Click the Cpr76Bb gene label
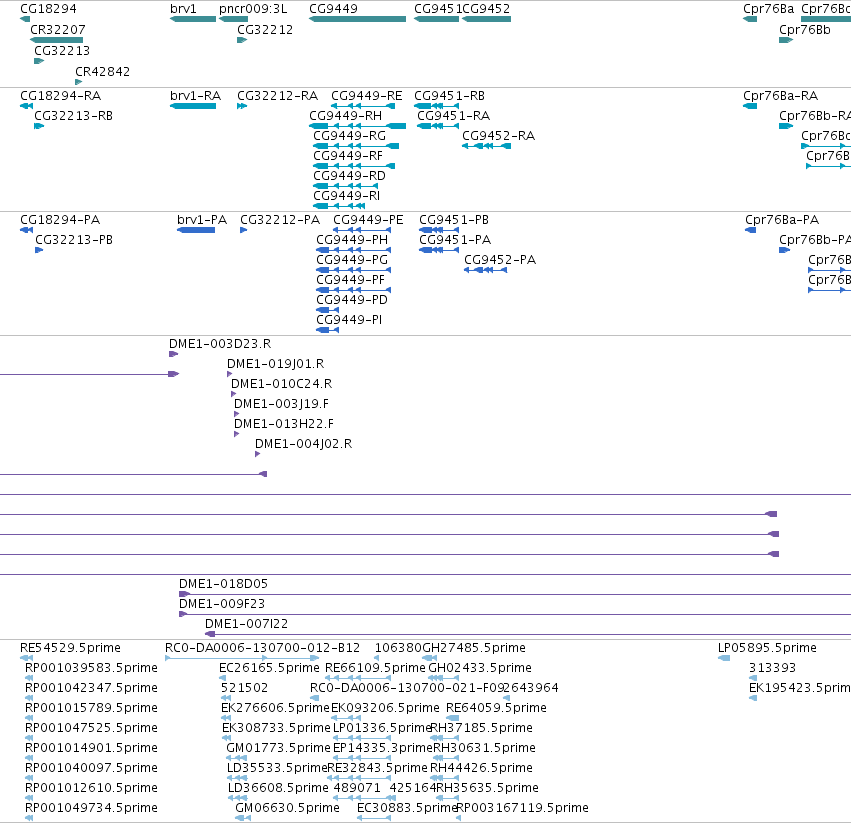Screen dimensions: 851x823 (805, 29)
